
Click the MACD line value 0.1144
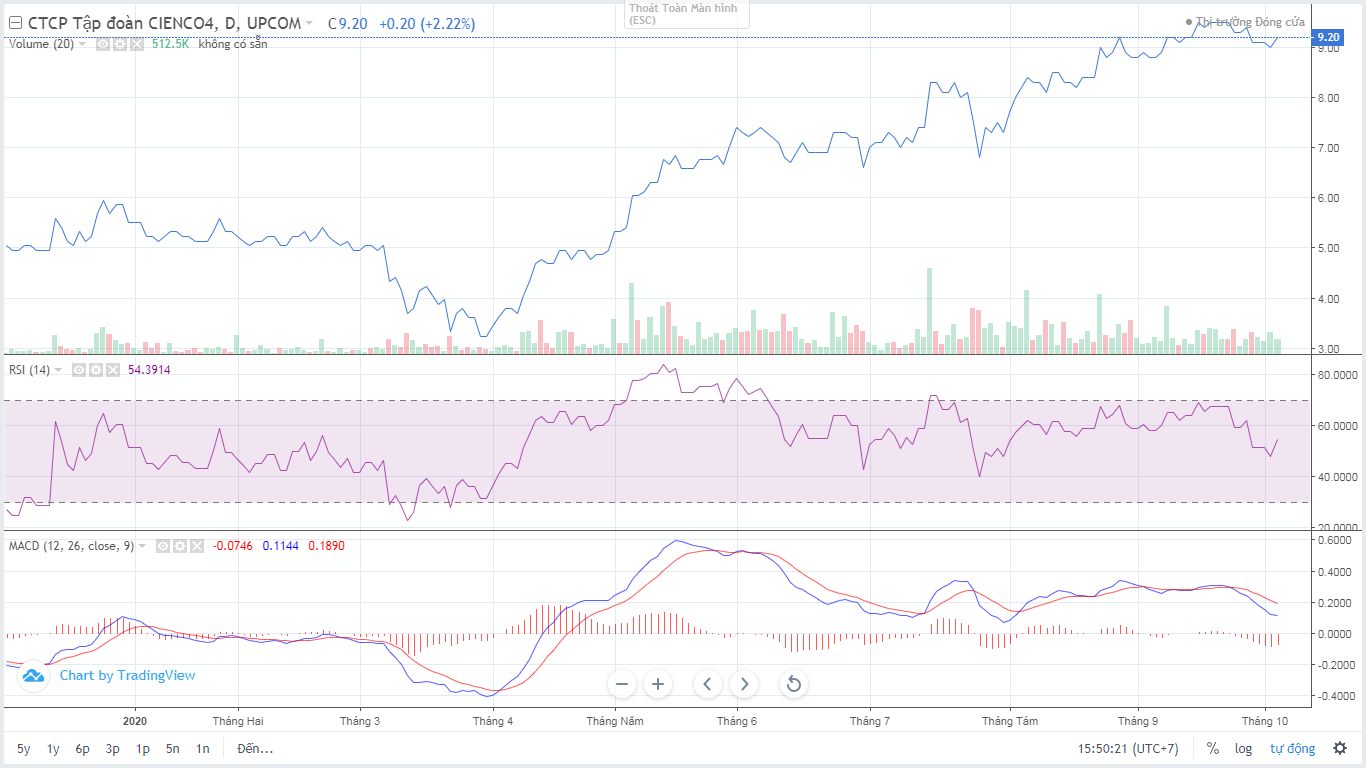click(x=280, y=546)
